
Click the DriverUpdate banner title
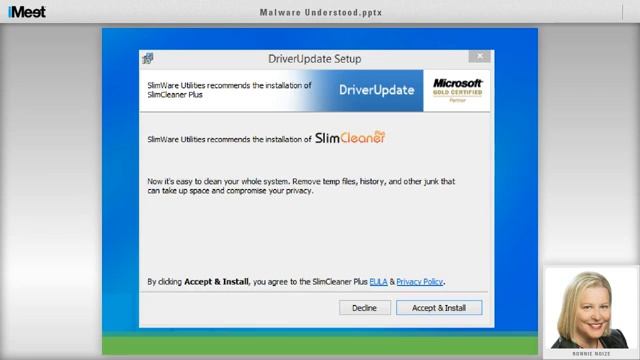coord(376,90)
